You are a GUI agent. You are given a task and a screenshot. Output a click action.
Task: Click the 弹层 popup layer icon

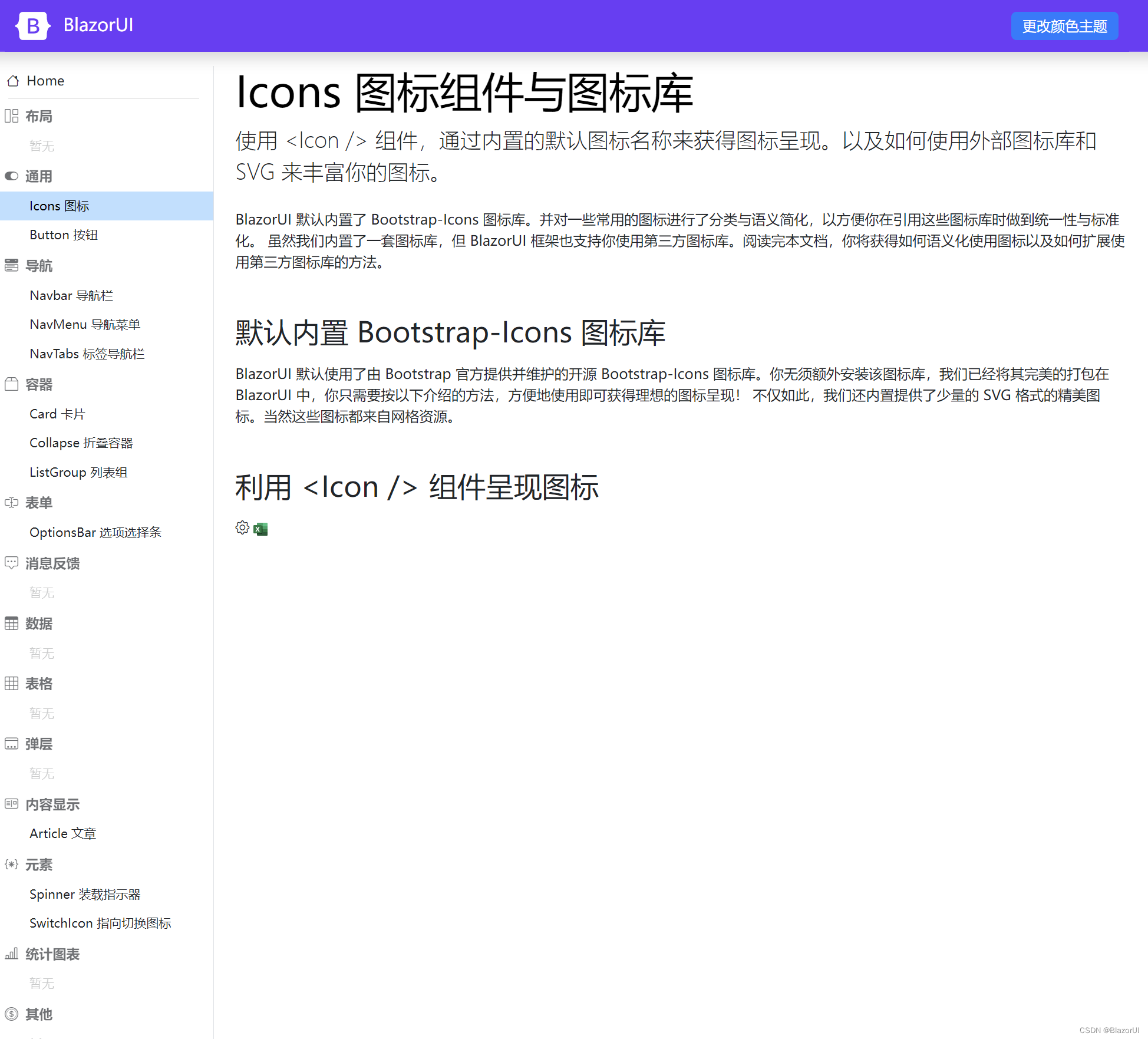point(12,743)
